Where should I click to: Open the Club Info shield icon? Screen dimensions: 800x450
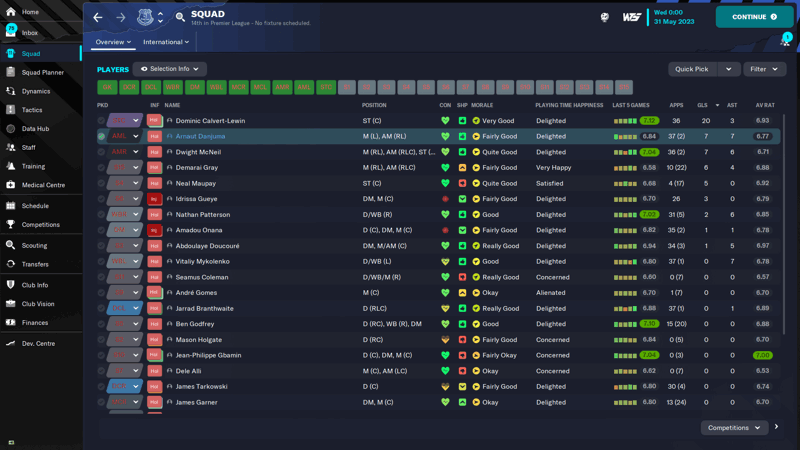[x=11, y=285]
